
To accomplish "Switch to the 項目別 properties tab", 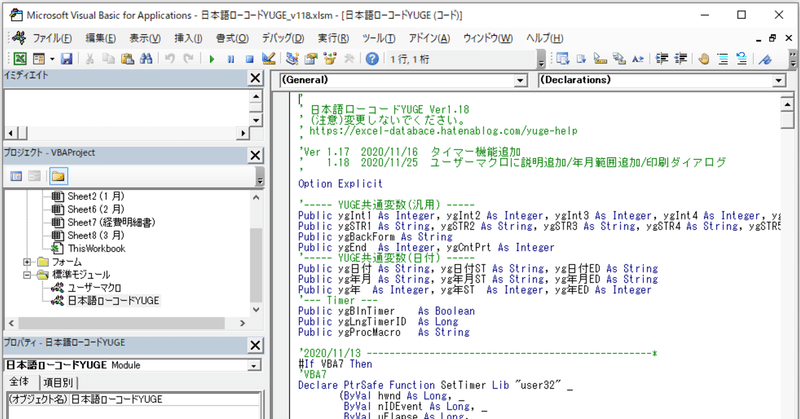I will 58,383.
